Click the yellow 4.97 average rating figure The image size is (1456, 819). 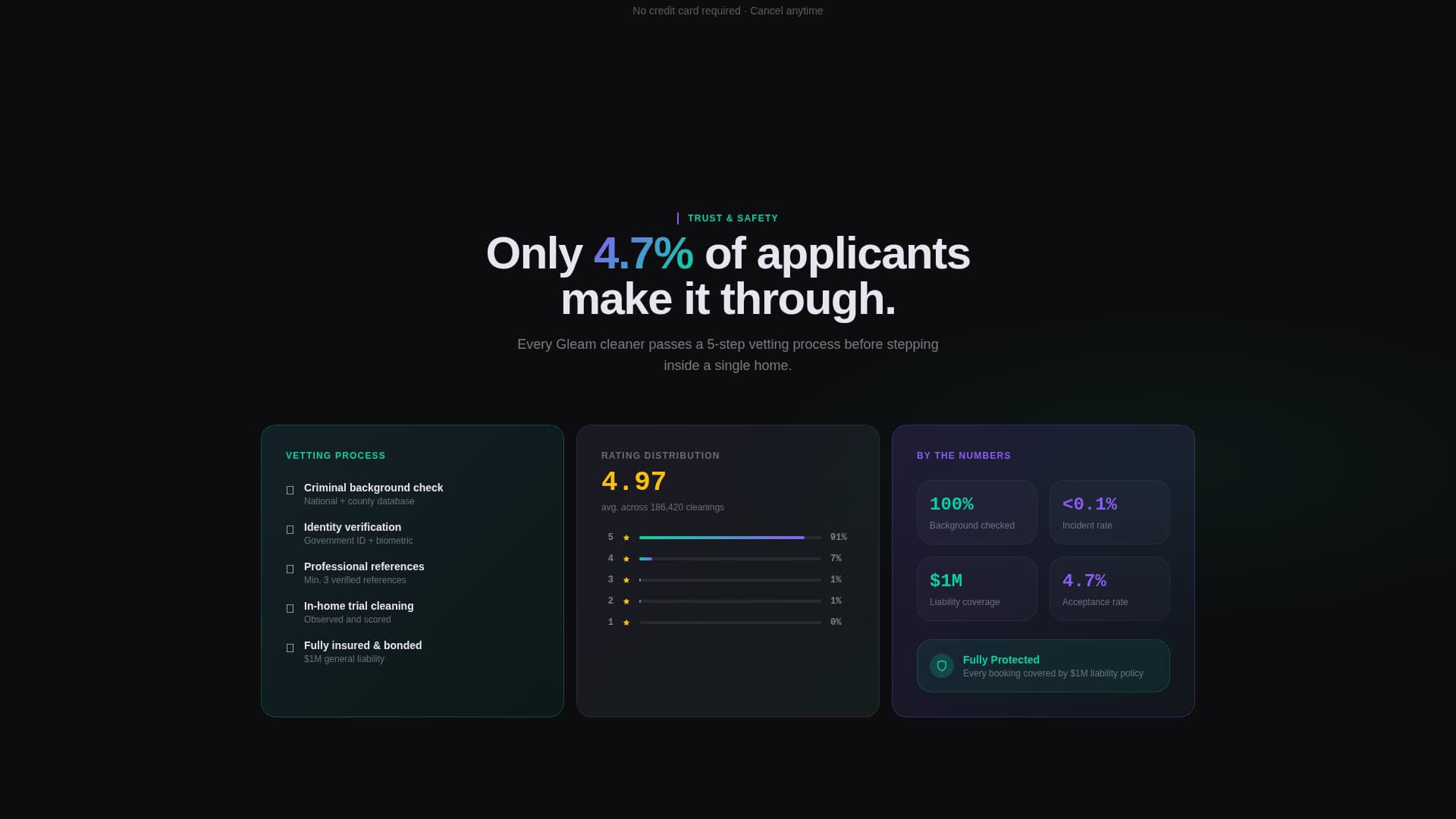634,481
